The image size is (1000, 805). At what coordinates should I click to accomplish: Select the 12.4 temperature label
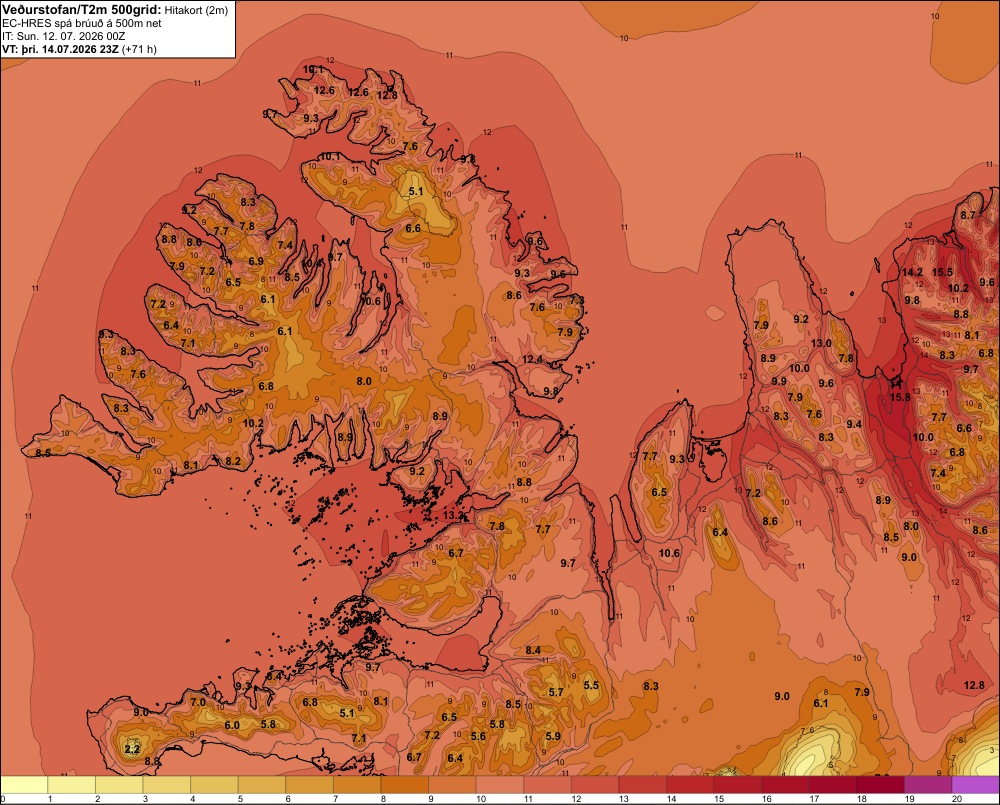[532, 360]
